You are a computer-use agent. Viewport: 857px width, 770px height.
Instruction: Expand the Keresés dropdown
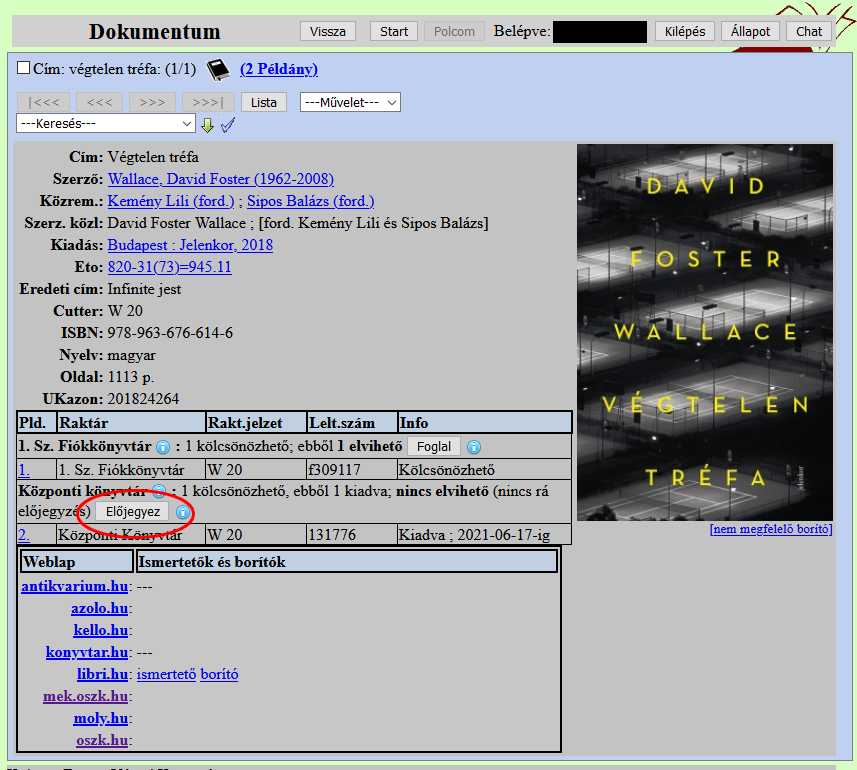tap(106, 123)
